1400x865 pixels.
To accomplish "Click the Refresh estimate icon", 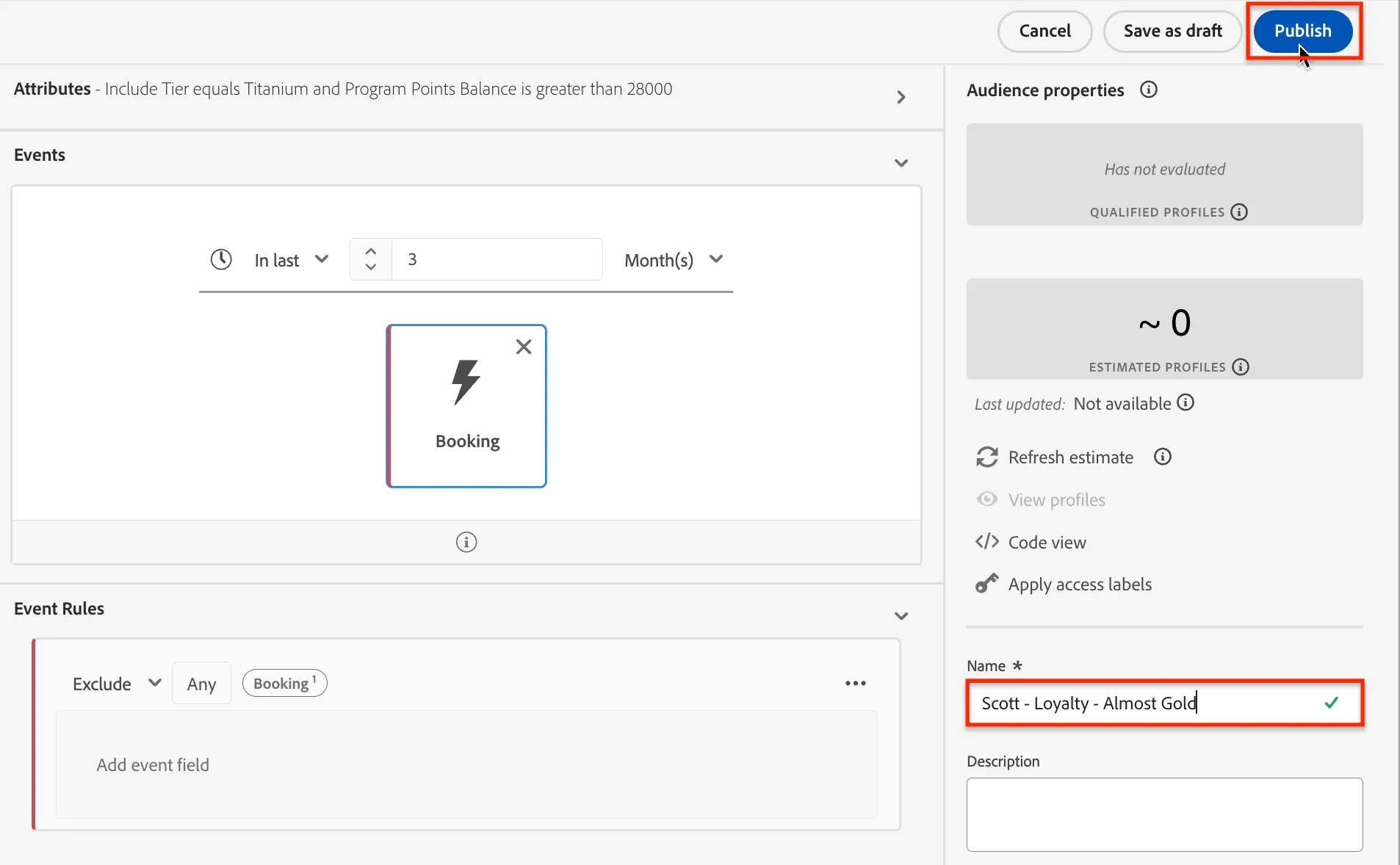I will 986,457.
